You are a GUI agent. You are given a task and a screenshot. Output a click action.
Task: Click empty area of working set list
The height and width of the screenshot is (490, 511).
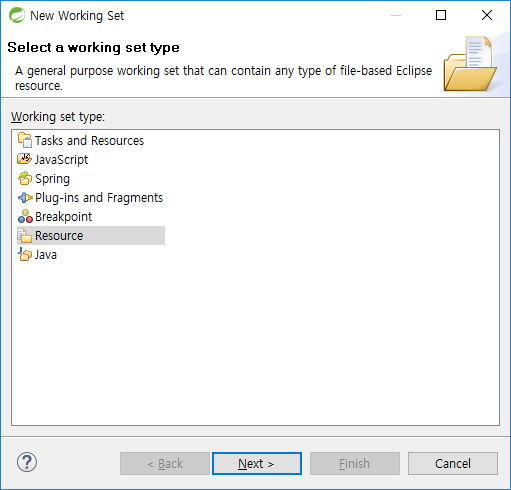pyautogui.click(x=255, y=343)
